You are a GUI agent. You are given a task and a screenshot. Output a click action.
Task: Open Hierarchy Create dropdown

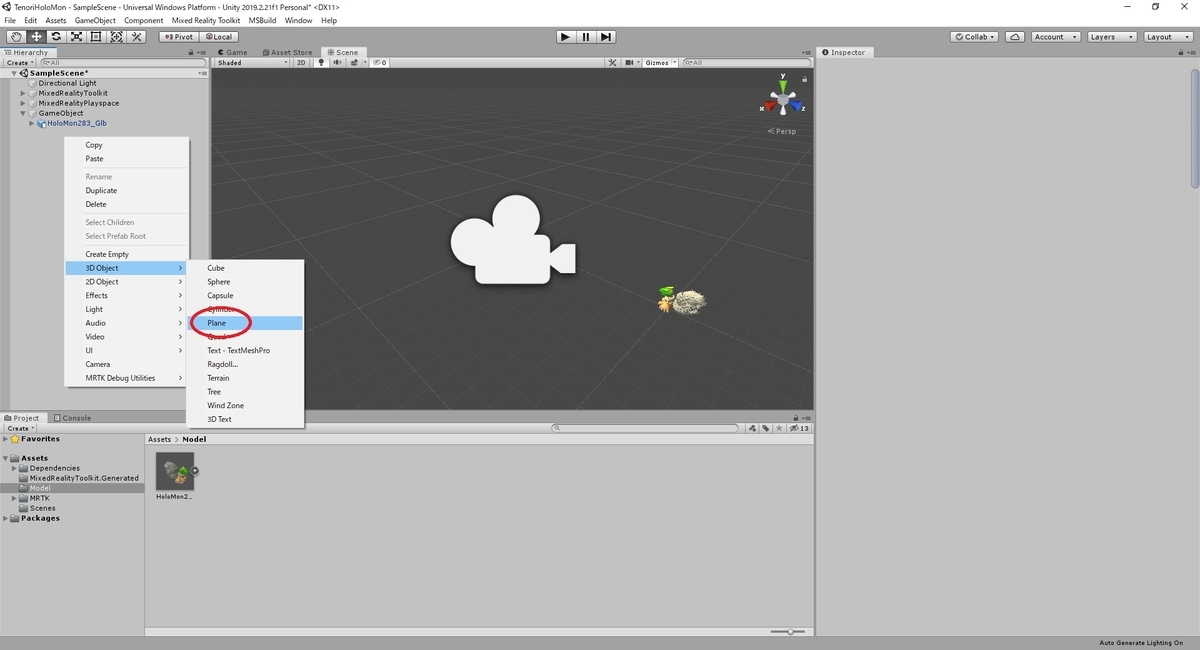tap(19, 63)
